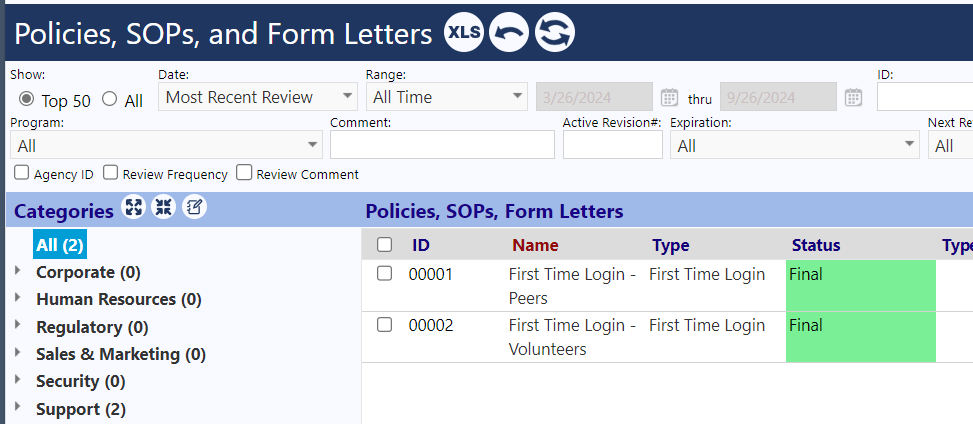Tick the checkbox for row 00001

pos(385,273)
